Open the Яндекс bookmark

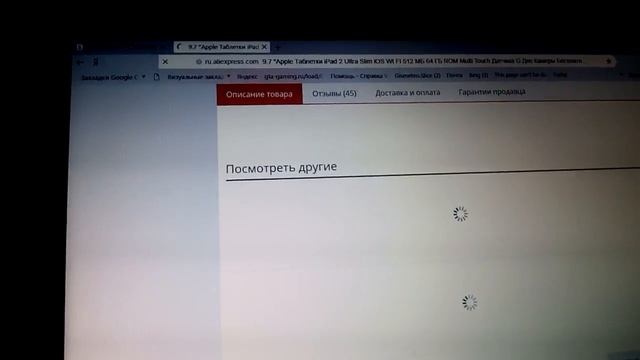(247, 76)
